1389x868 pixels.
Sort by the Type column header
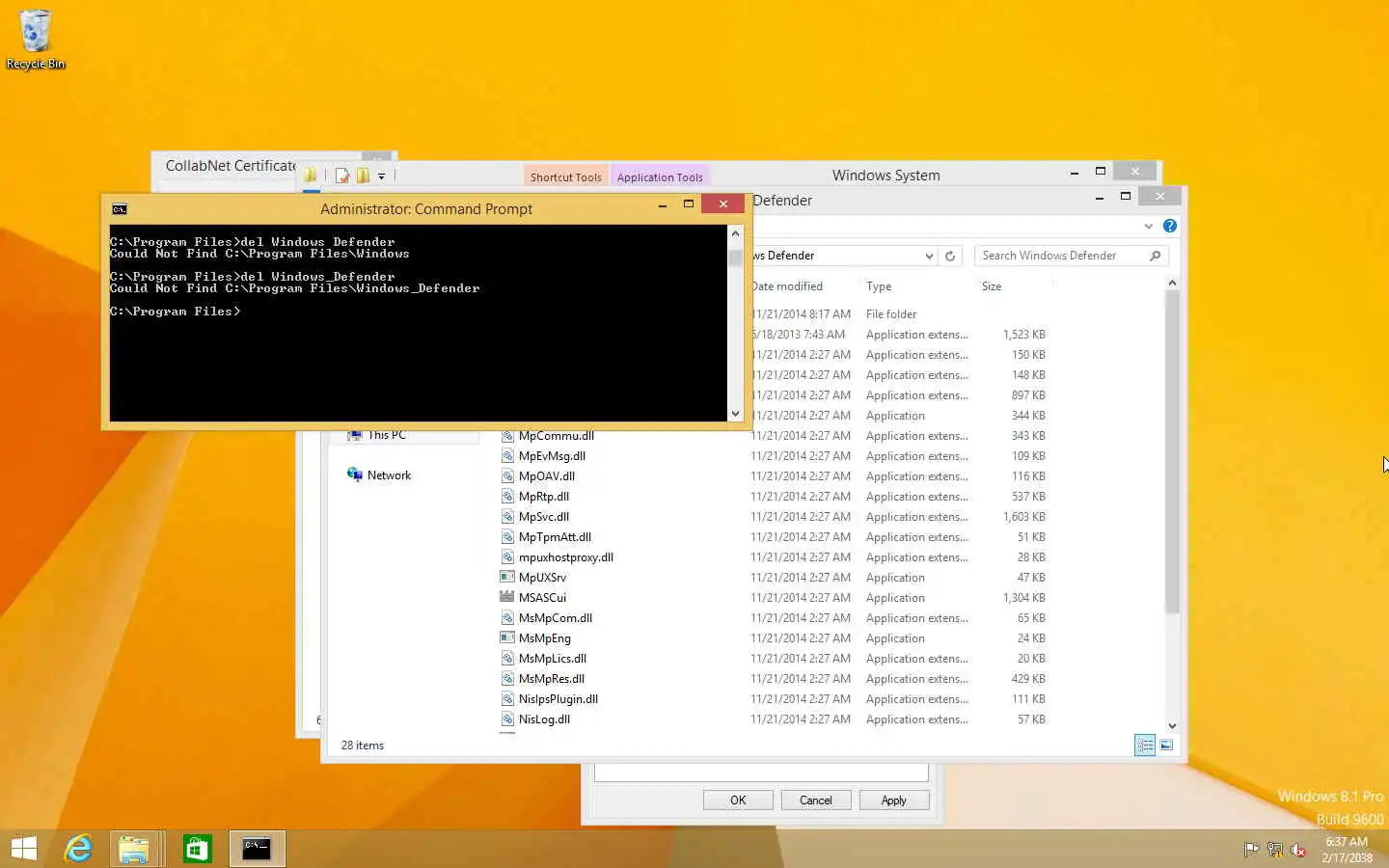coord(879,286)
